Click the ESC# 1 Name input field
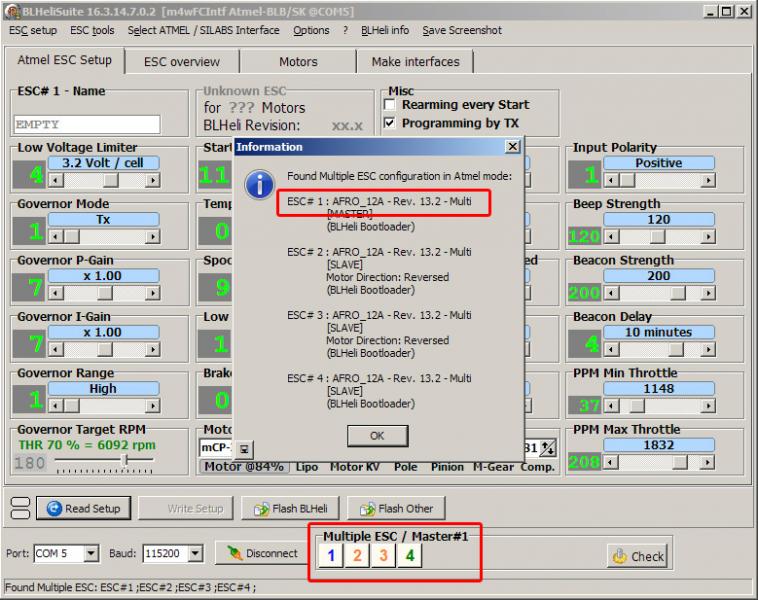Viewport: 758px width, 600px height. click(x=87, y=125)
